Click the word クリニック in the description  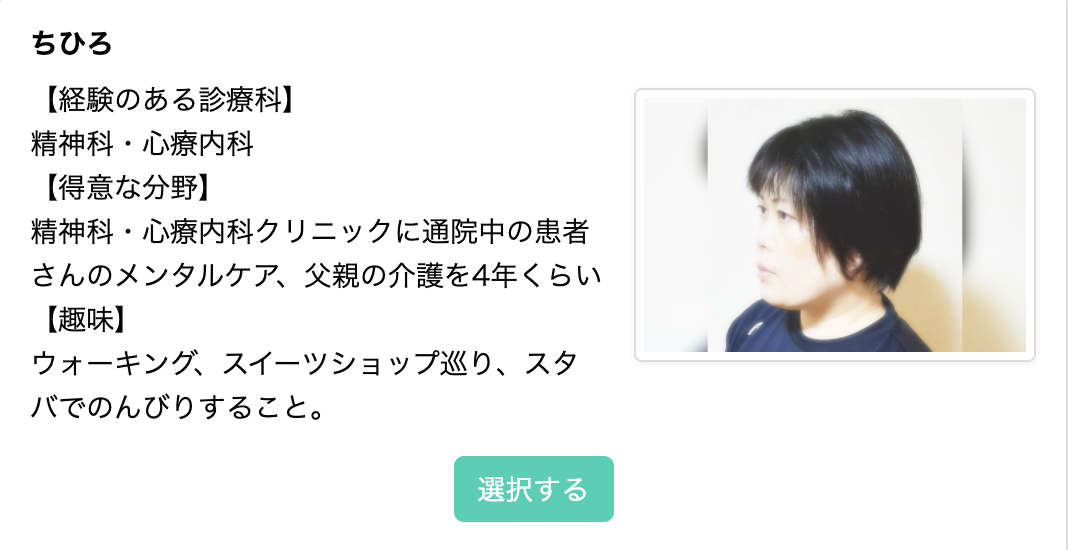(x=324, y=232)
